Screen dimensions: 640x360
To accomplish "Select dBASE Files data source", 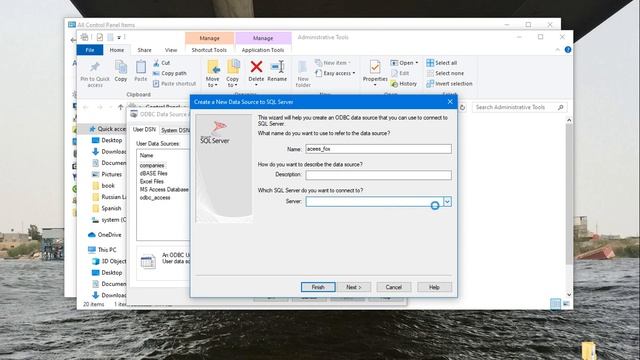I will coord(153,173).
